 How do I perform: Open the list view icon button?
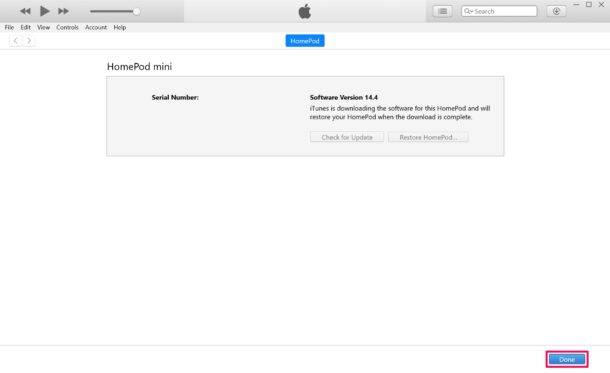click(x=443, y=11)
